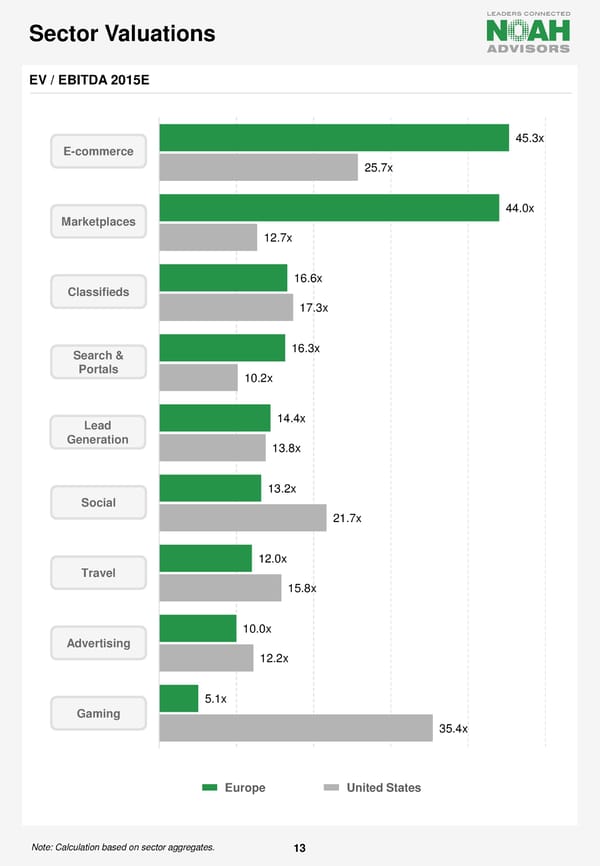The width and height of the screenshot is (600, 866).
Task: Select the Lead Generation label box
Action: click(x=98, y=432)
